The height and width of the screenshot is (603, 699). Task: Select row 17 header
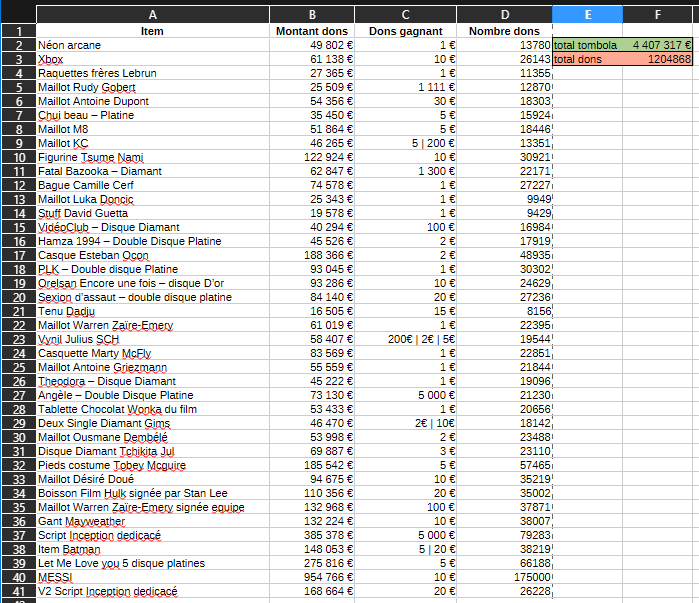[x=19, y=255]
